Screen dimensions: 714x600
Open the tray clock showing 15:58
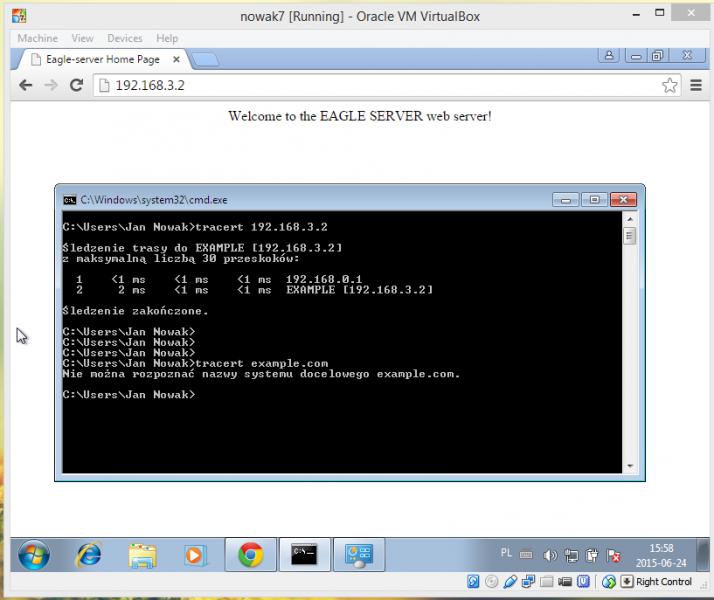coord(661,555)
